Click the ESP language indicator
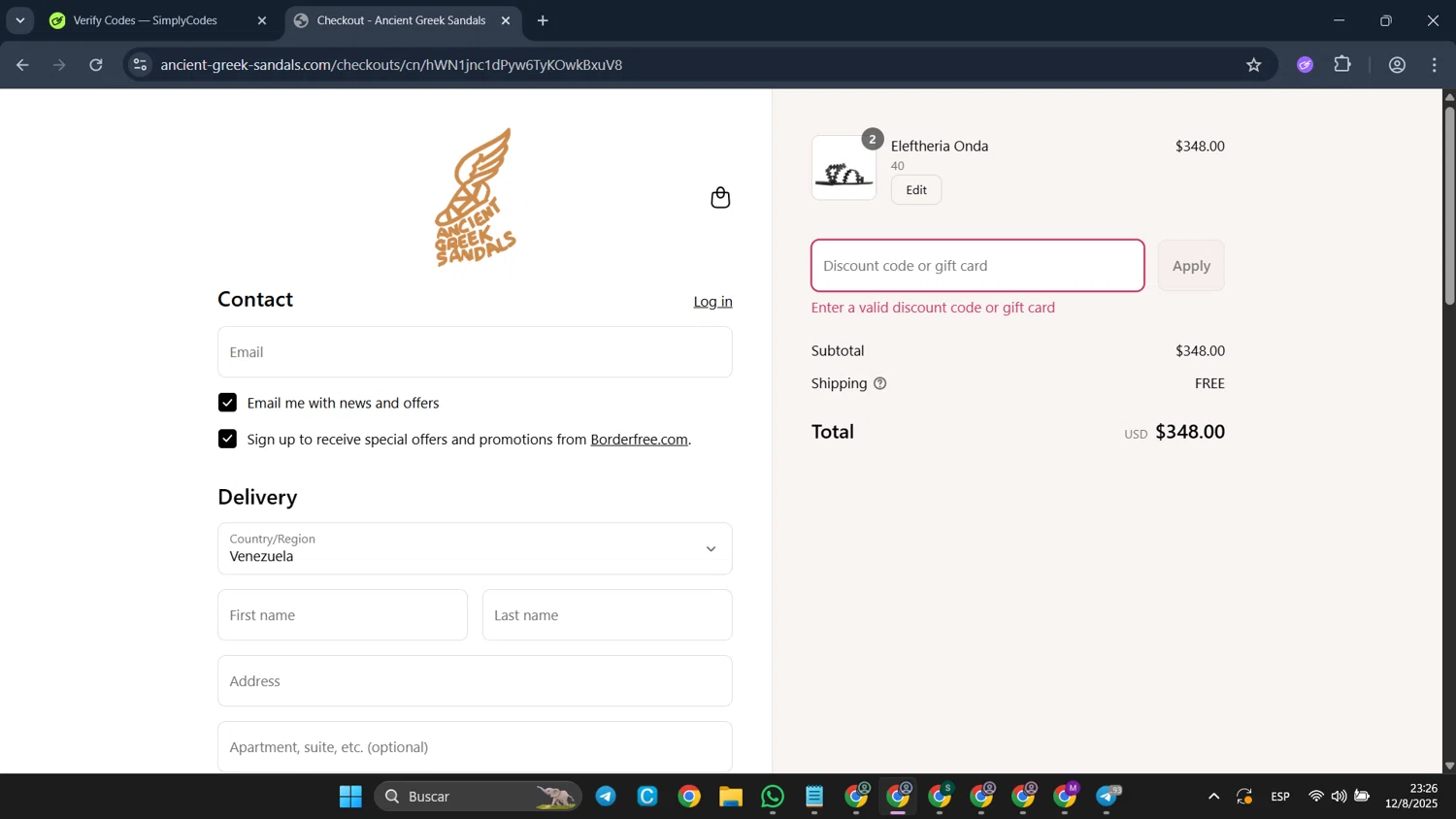 pos(1280,797)
